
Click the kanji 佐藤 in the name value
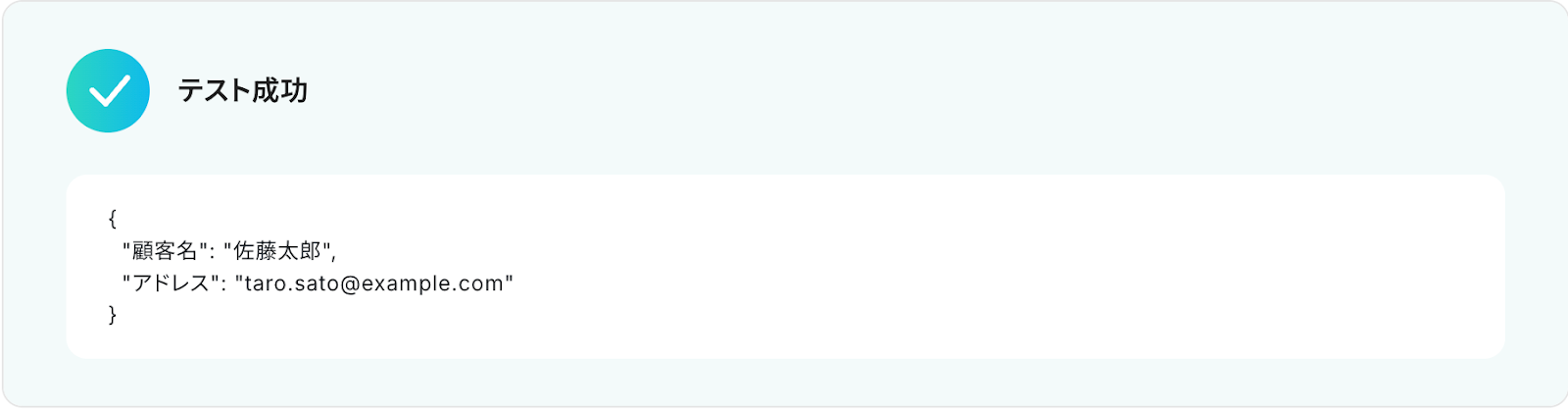click(255, 251)
